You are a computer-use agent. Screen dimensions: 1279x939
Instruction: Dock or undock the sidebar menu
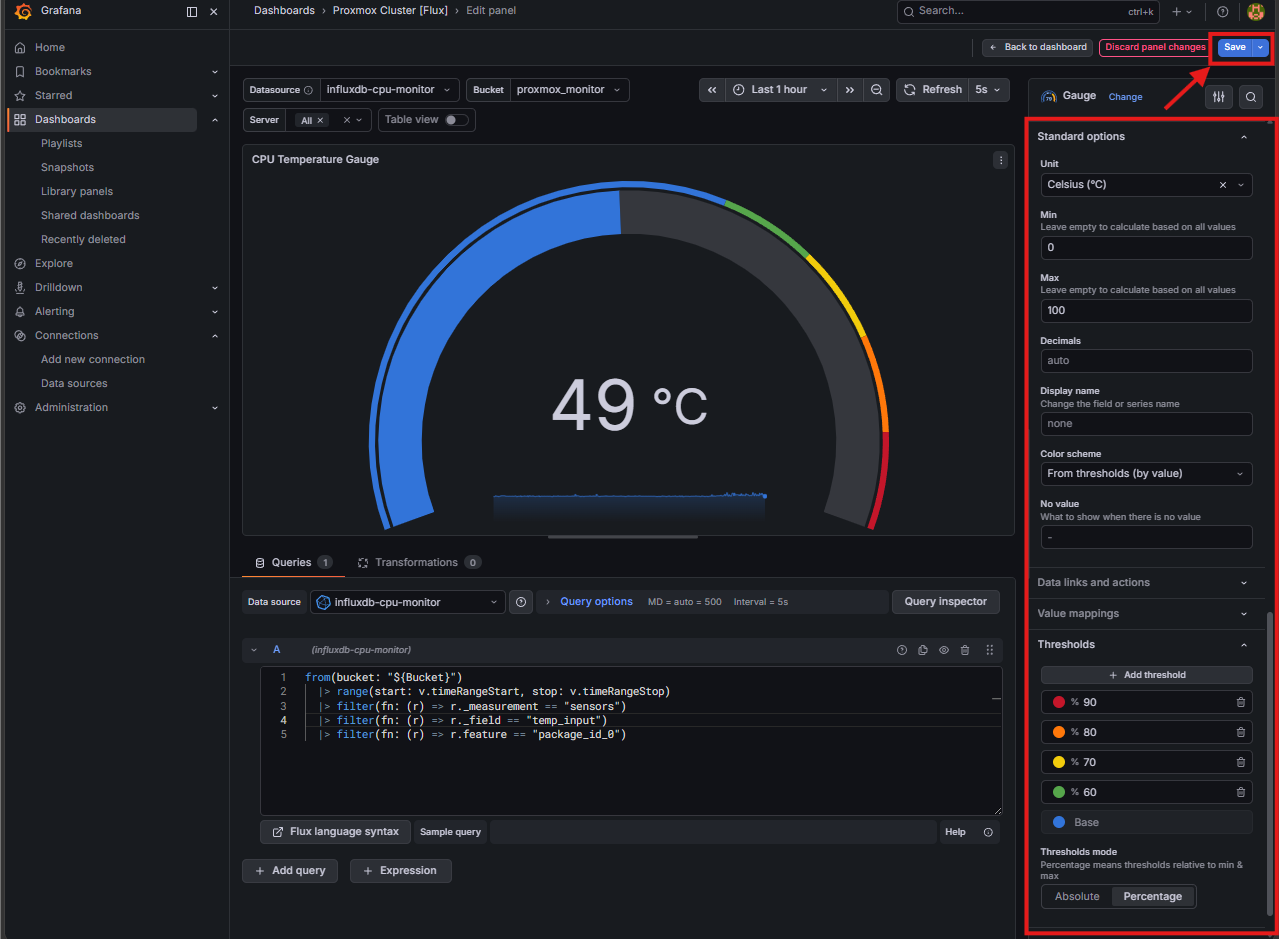tap(192, 12)
